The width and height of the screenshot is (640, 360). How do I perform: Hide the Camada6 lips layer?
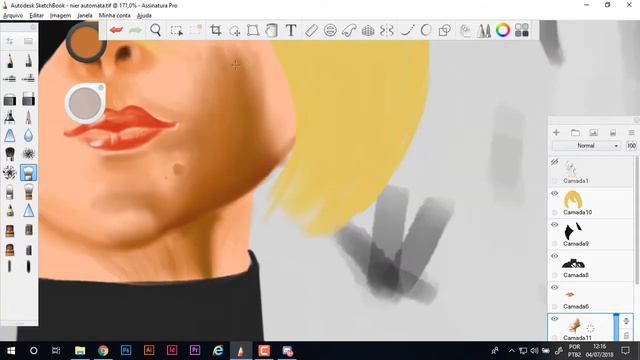[x=554, y=288]
